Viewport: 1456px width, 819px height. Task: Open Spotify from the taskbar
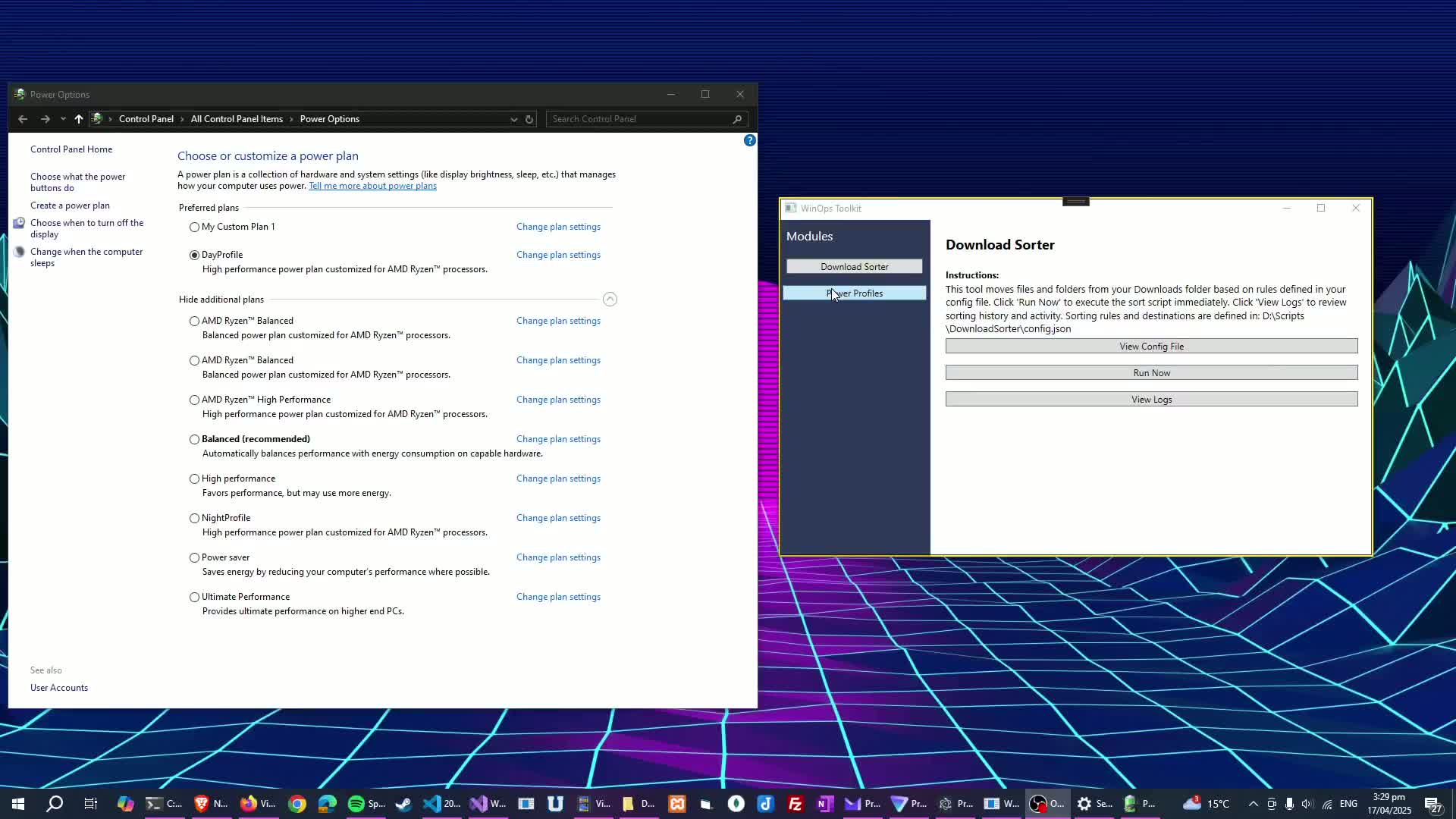(356, 804)
